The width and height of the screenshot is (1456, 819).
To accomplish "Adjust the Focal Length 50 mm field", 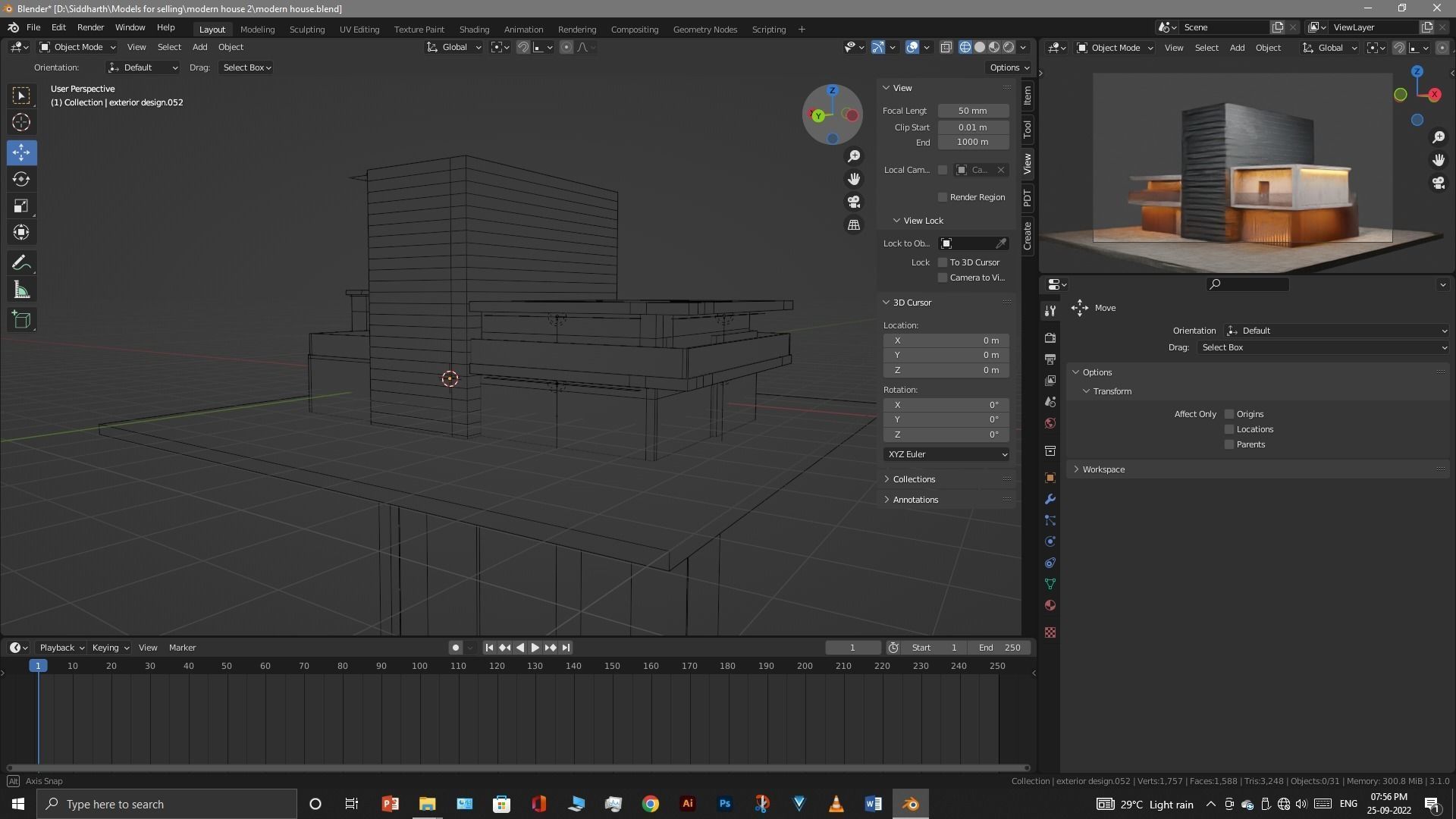I will (x=973, y=111).
